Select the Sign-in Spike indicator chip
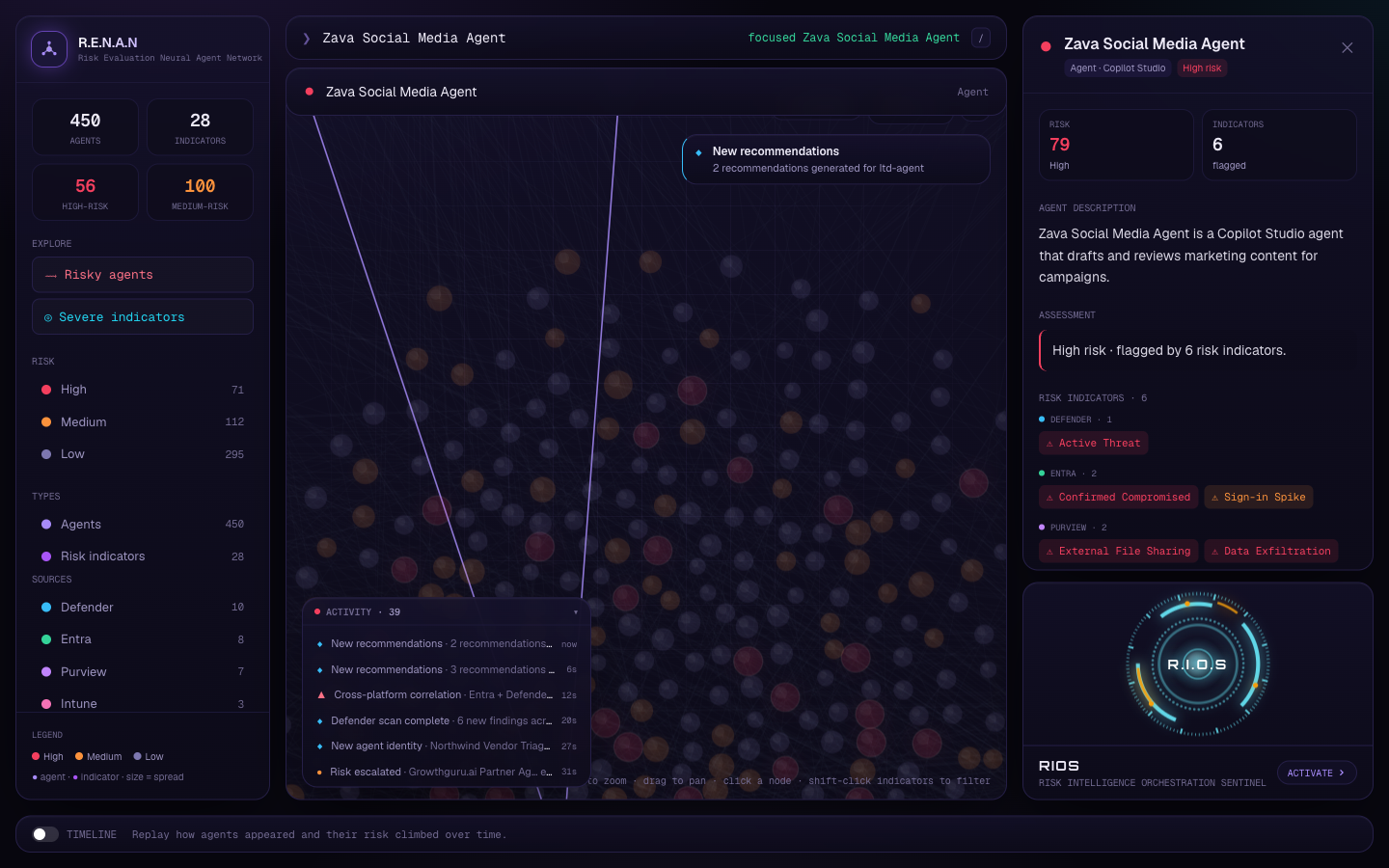The image size is (1389, 868). coord(1259,498)
